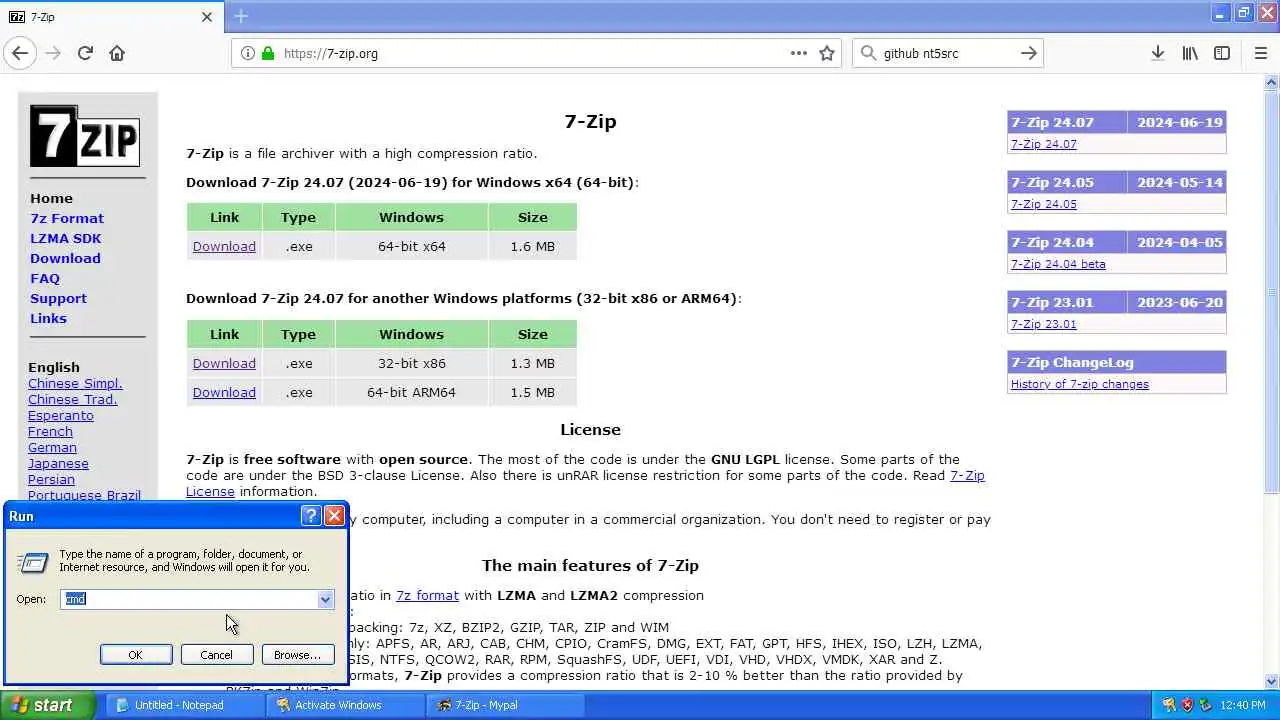Click the green padlock security icon
Screen dimensions: 1280x720
[x=267, y=53]
